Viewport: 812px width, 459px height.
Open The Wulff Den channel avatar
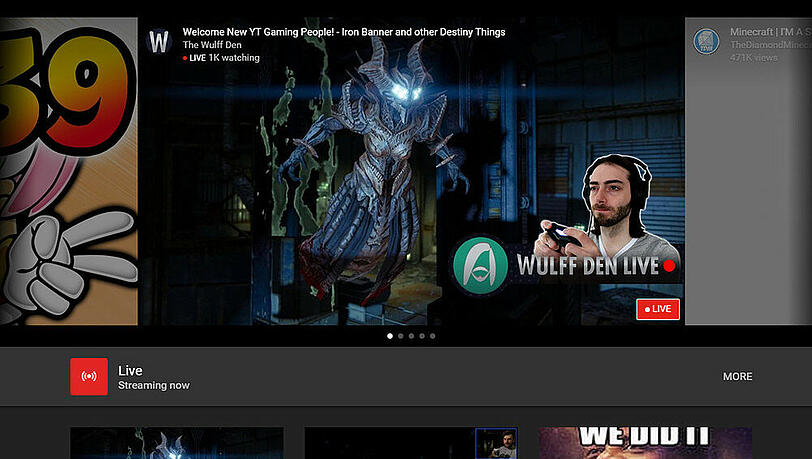(159, 41)
